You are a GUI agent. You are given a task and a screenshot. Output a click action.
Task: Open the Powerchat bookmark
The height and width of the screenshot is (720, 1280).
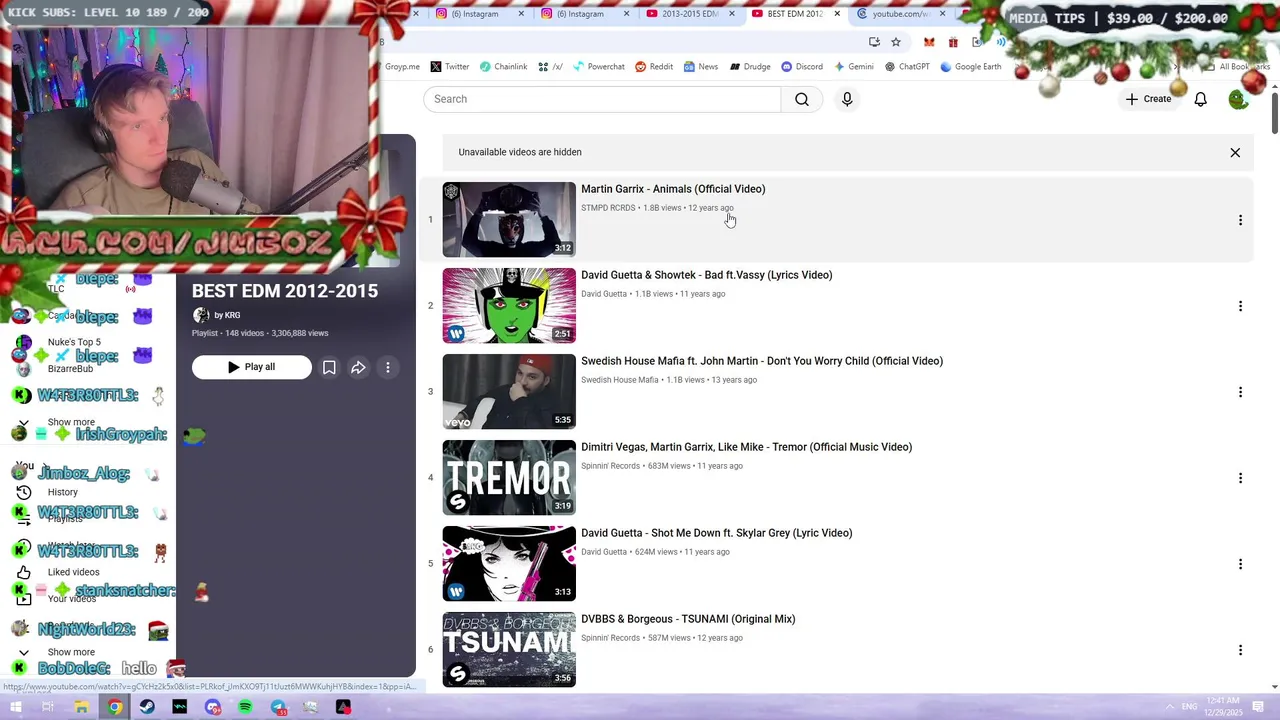[598, 67]
